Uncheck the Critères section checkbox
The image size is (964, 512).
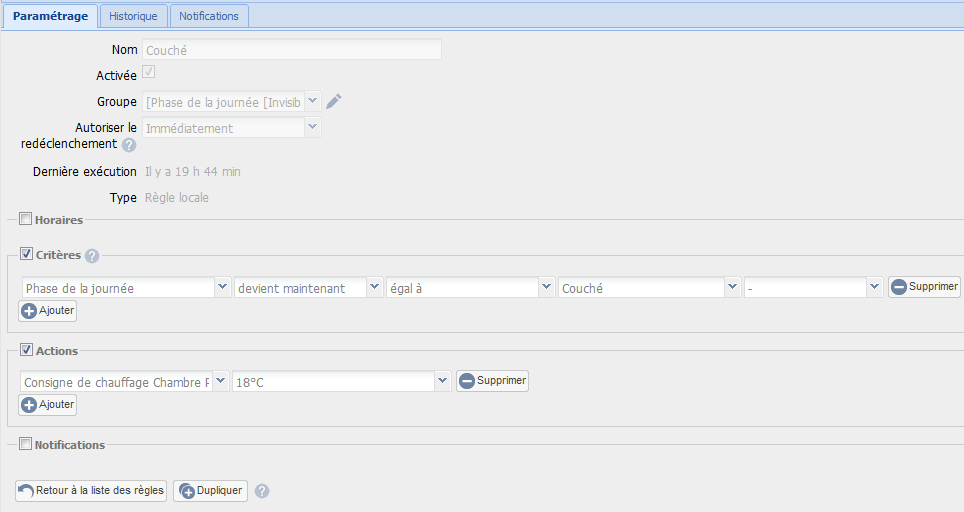(x=26, y=254)
